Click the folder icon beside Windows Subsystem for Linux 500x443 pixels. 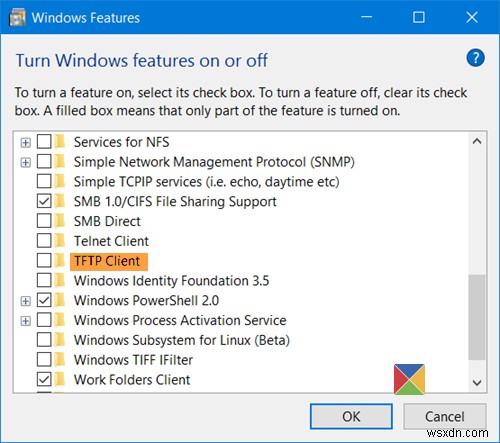tap(60, 340)
